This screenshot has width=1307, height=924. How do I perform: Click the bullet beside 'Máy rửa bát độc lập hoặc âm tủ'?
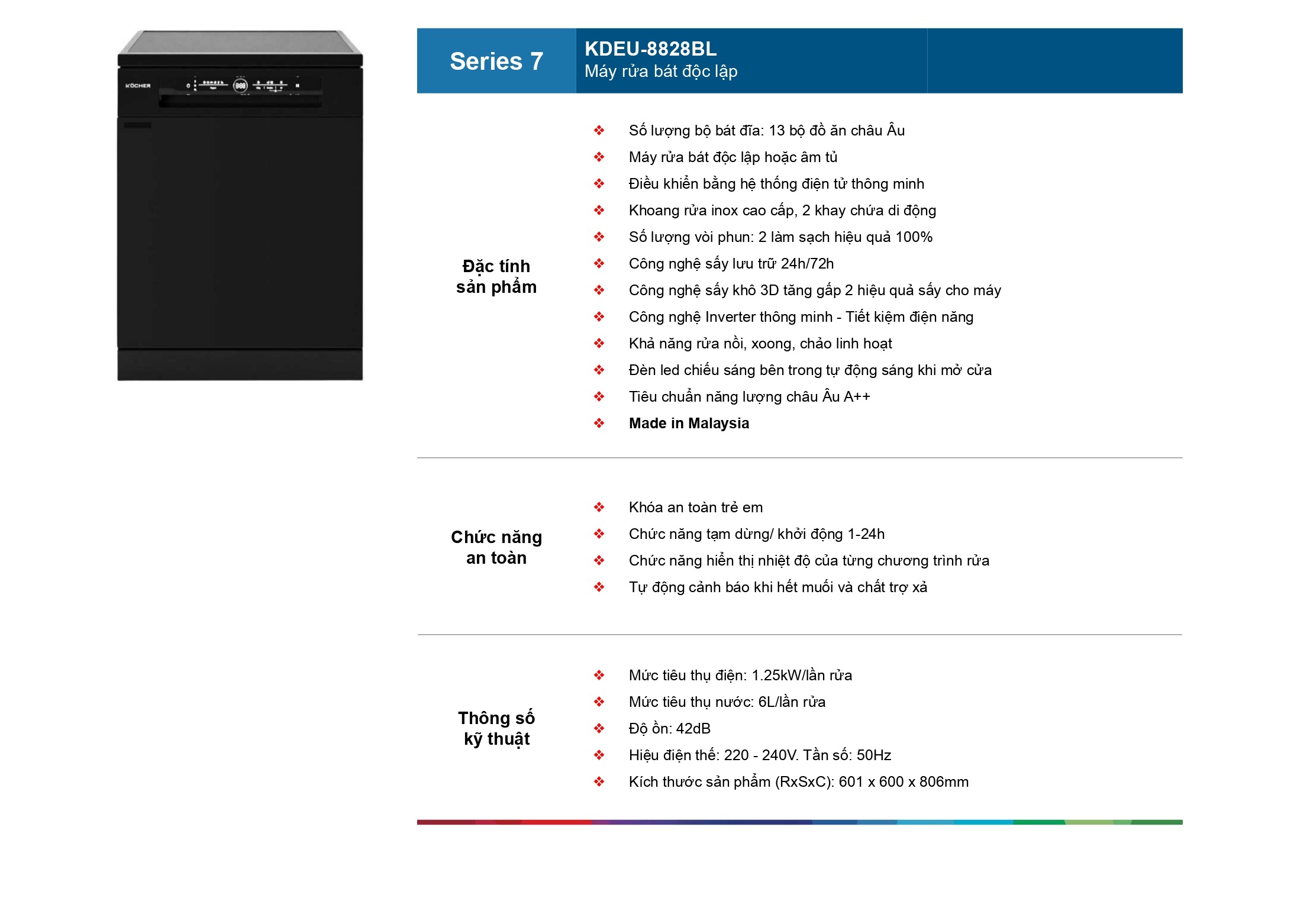click(599, 157)
